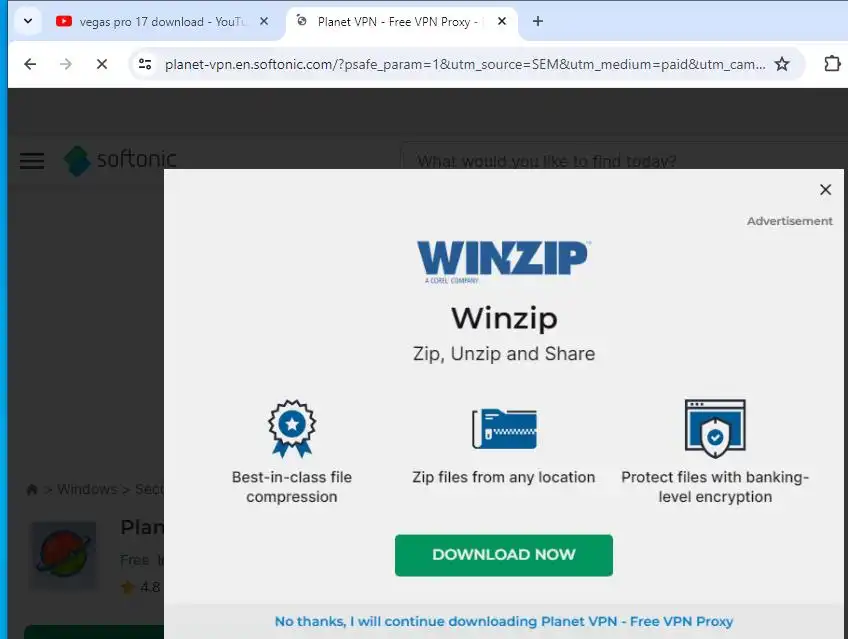
Task: Click the WinZip logo in the ad
Action: pos(504,262)
